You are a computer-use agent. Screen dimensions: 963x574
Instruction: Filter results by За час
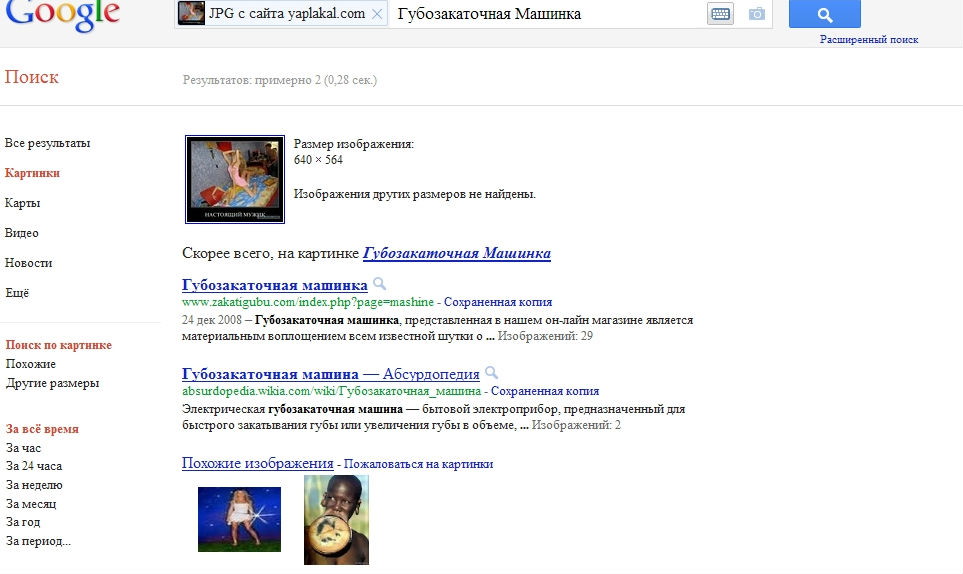click(x=23, y=448)
